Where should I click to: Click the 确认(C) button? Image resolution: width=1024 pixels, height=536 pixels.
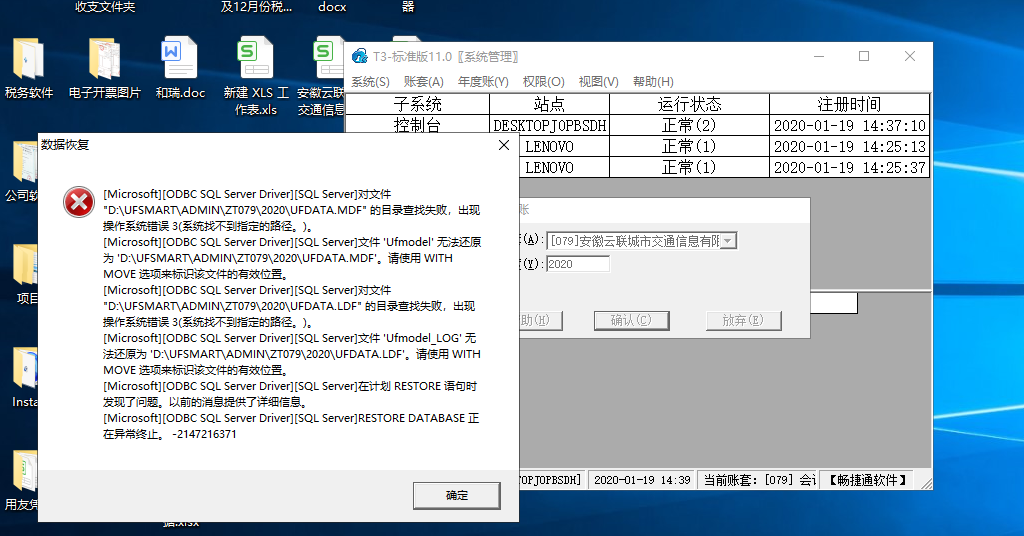tap(632, 321)
